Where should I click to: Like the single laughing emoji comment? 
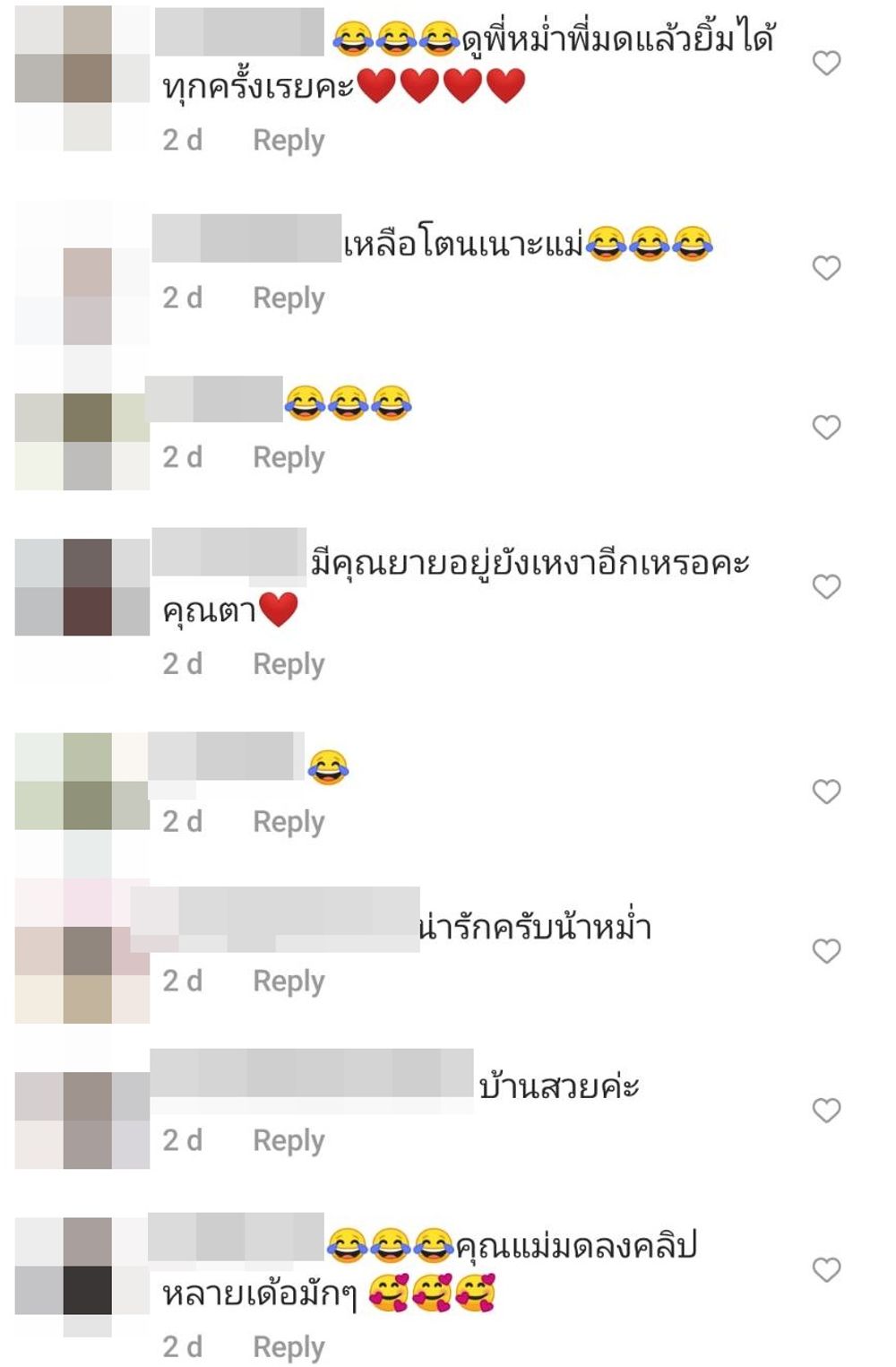click(x=826, y=791)
